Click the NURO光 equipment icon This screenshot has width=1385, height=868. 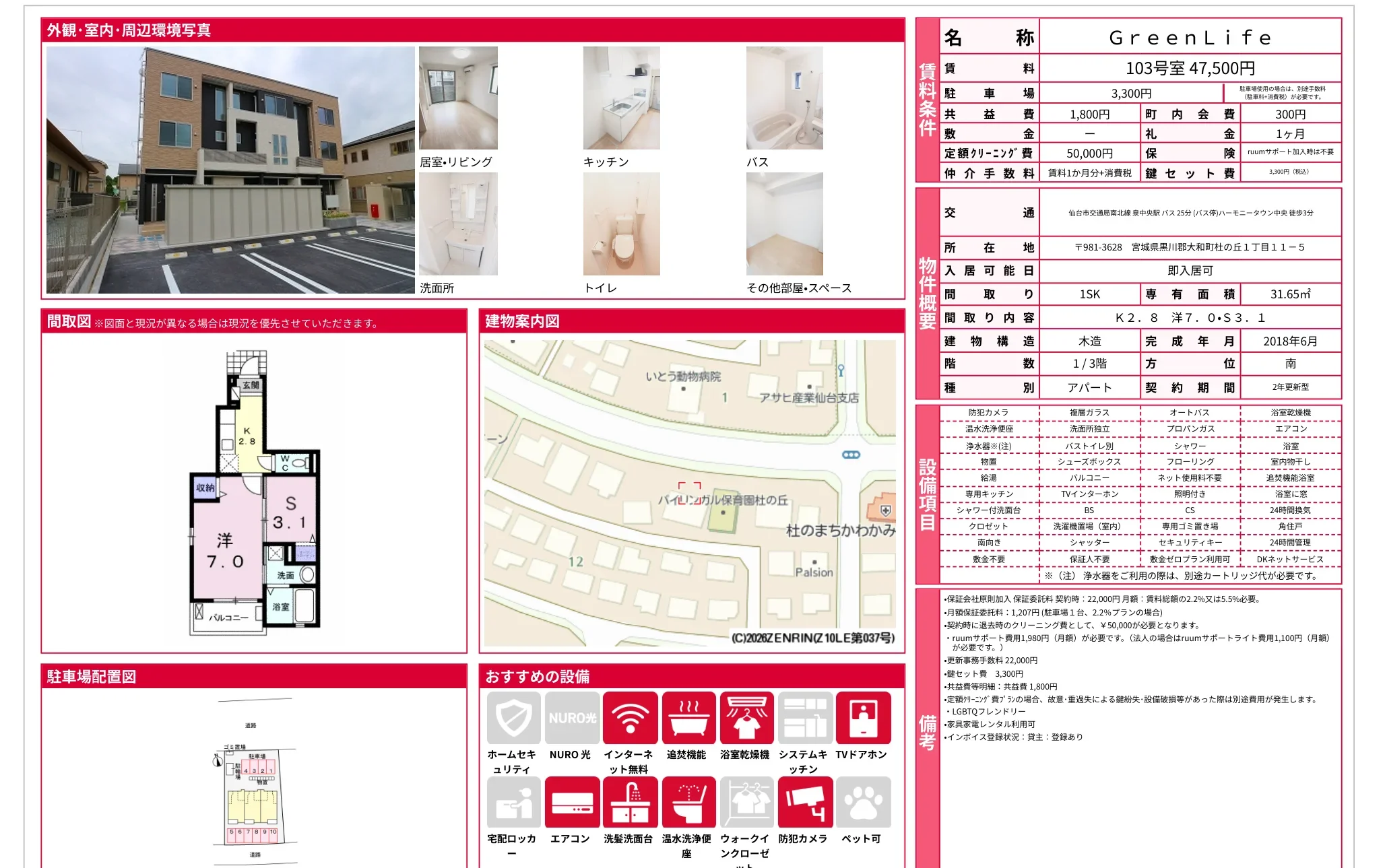(572, 718)
